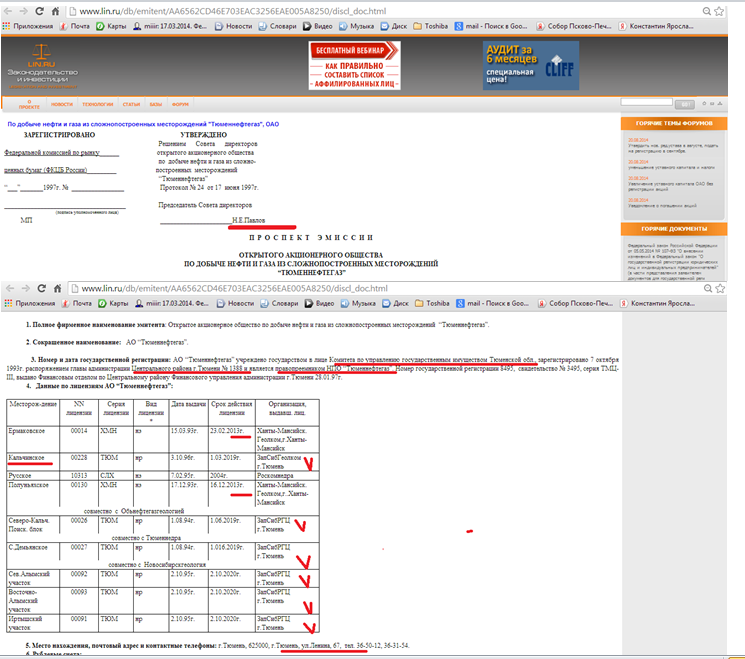Viewport: 745px width, 659px height.
Task: Click the Н.Е.Павлов signature name
Action: click(x=248, y=220)
